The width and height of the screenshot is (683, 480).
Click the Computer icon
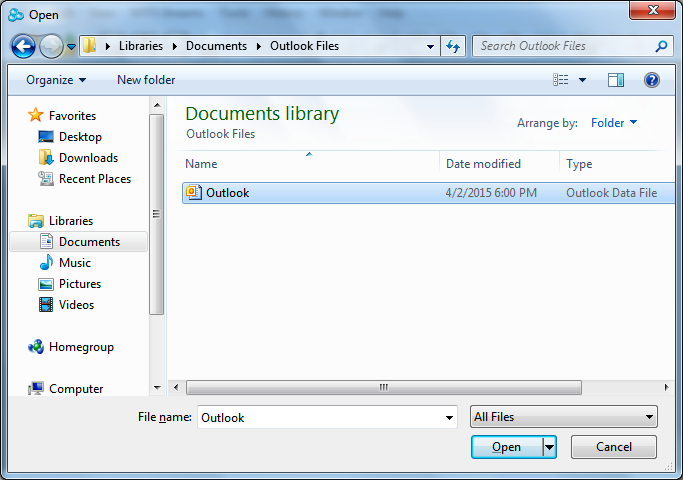click(36, 389)
